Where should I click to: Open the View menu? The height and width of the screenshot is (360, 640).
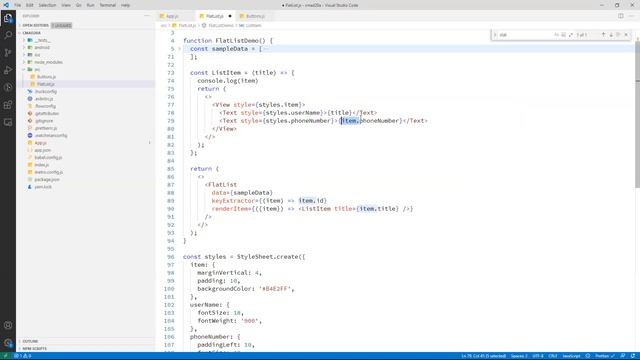click(66, 5)
